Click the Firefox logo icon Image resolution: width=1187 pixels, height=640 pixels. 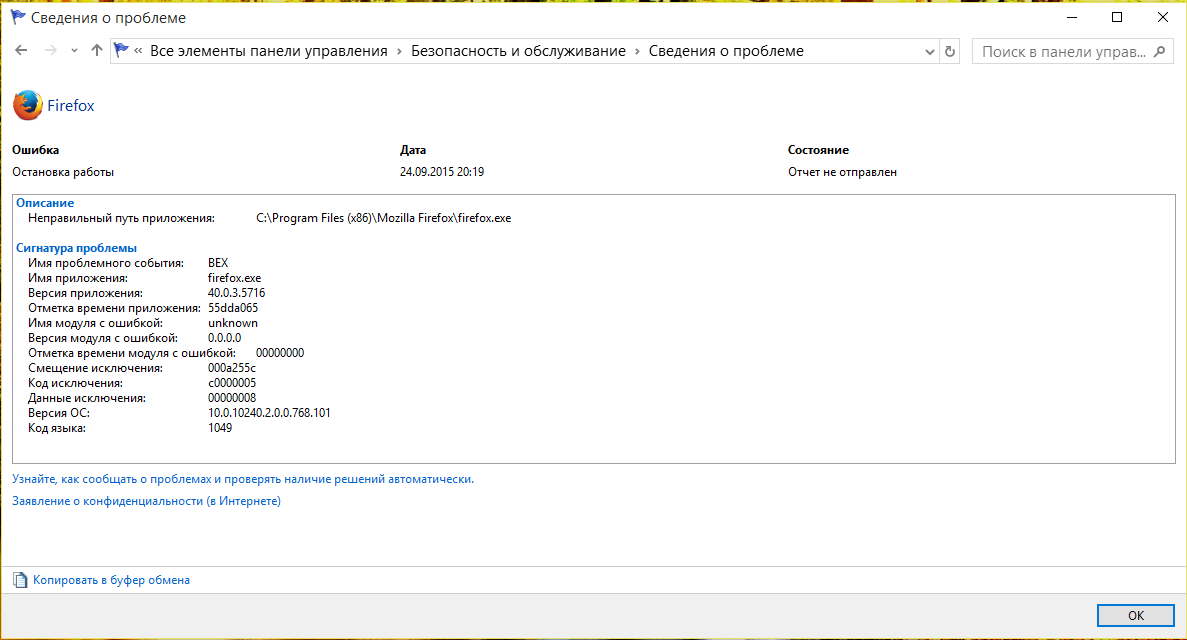(28, 105)
